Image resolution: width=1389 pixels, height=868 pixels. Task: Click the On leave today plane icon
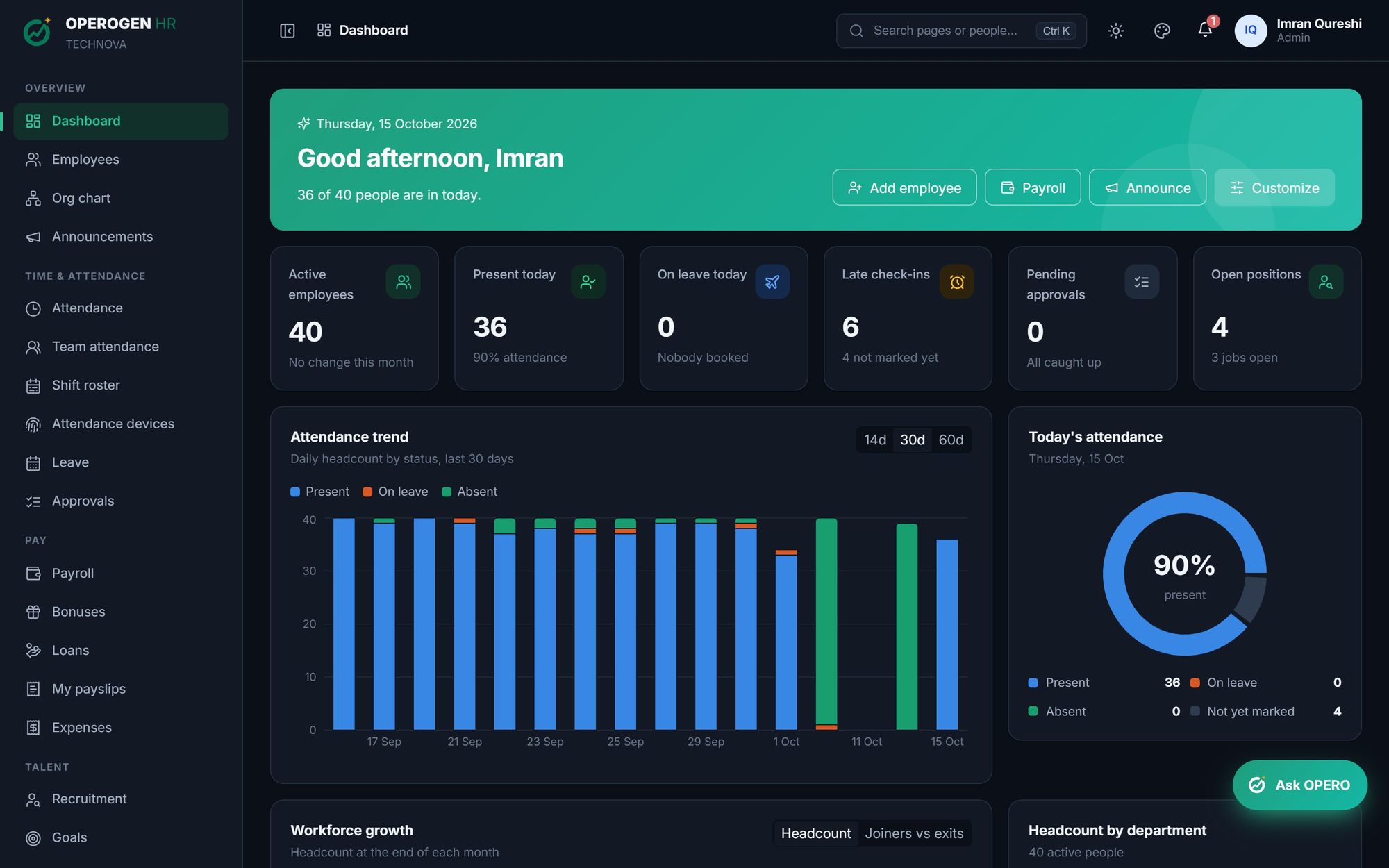[772, 282]
